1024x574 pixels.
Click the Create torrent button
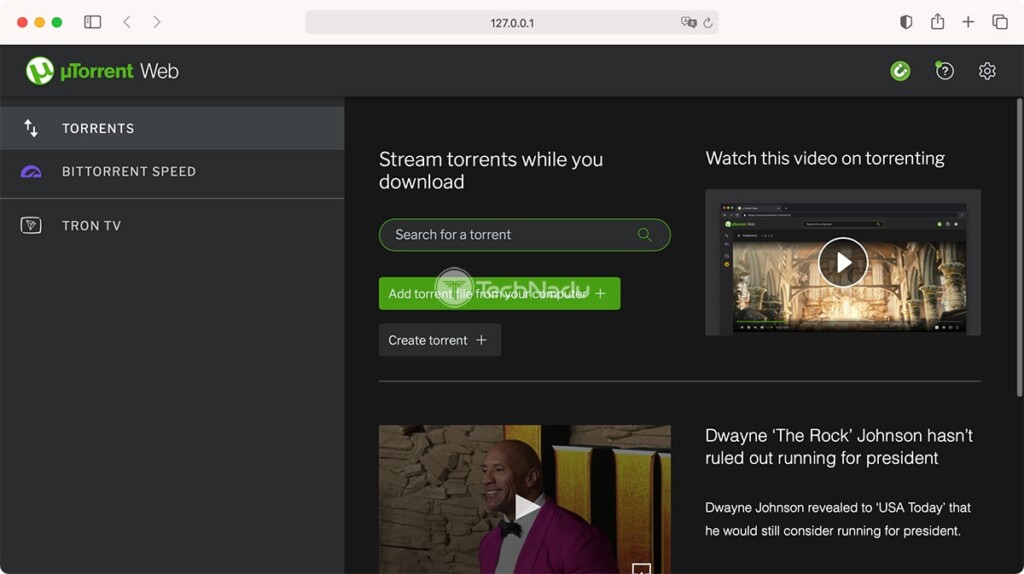[440, 340]
